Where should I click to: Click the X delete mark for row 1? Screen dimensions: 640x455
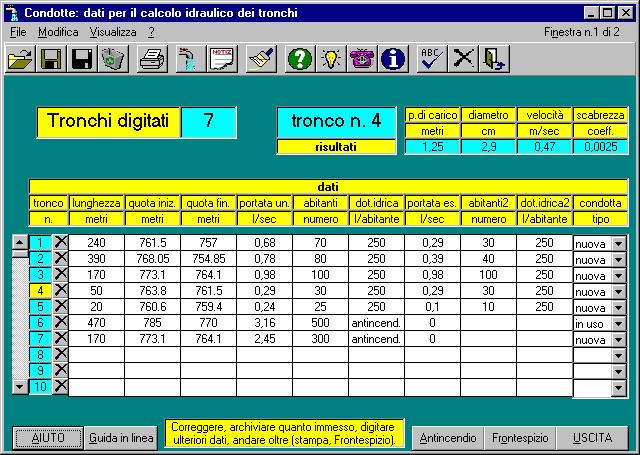(60, 243)
